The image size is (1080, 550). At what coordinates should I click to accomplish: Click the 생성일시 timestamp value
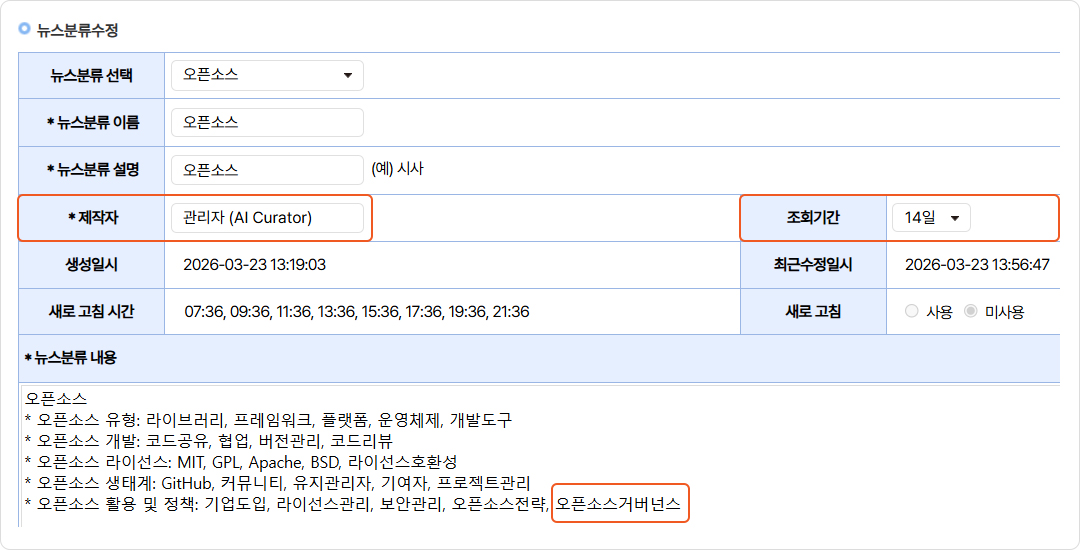(x=254, y=265)
